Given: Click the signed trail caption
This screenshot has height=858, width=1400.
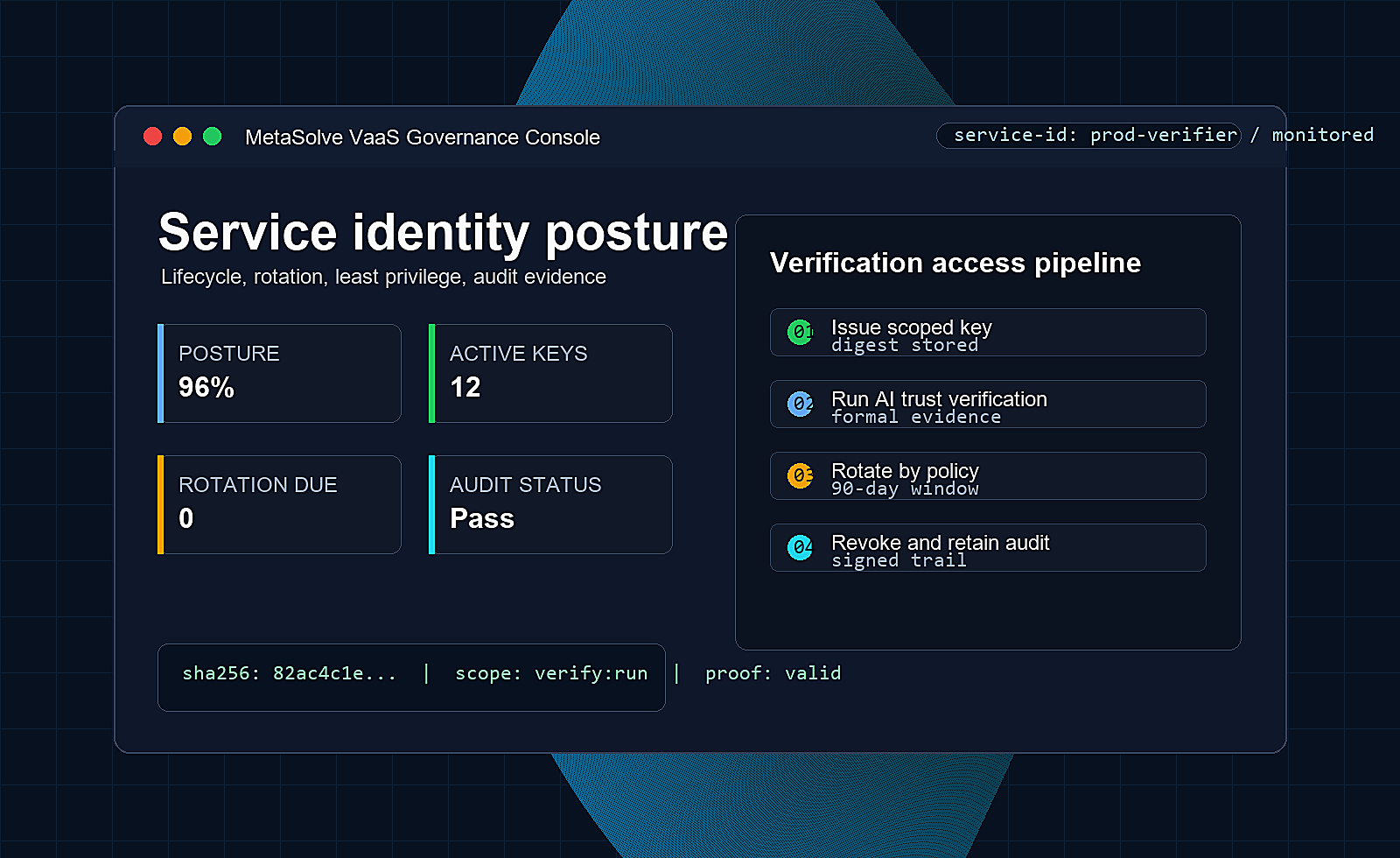Looking at the screenshot, I should coord(899,561).
